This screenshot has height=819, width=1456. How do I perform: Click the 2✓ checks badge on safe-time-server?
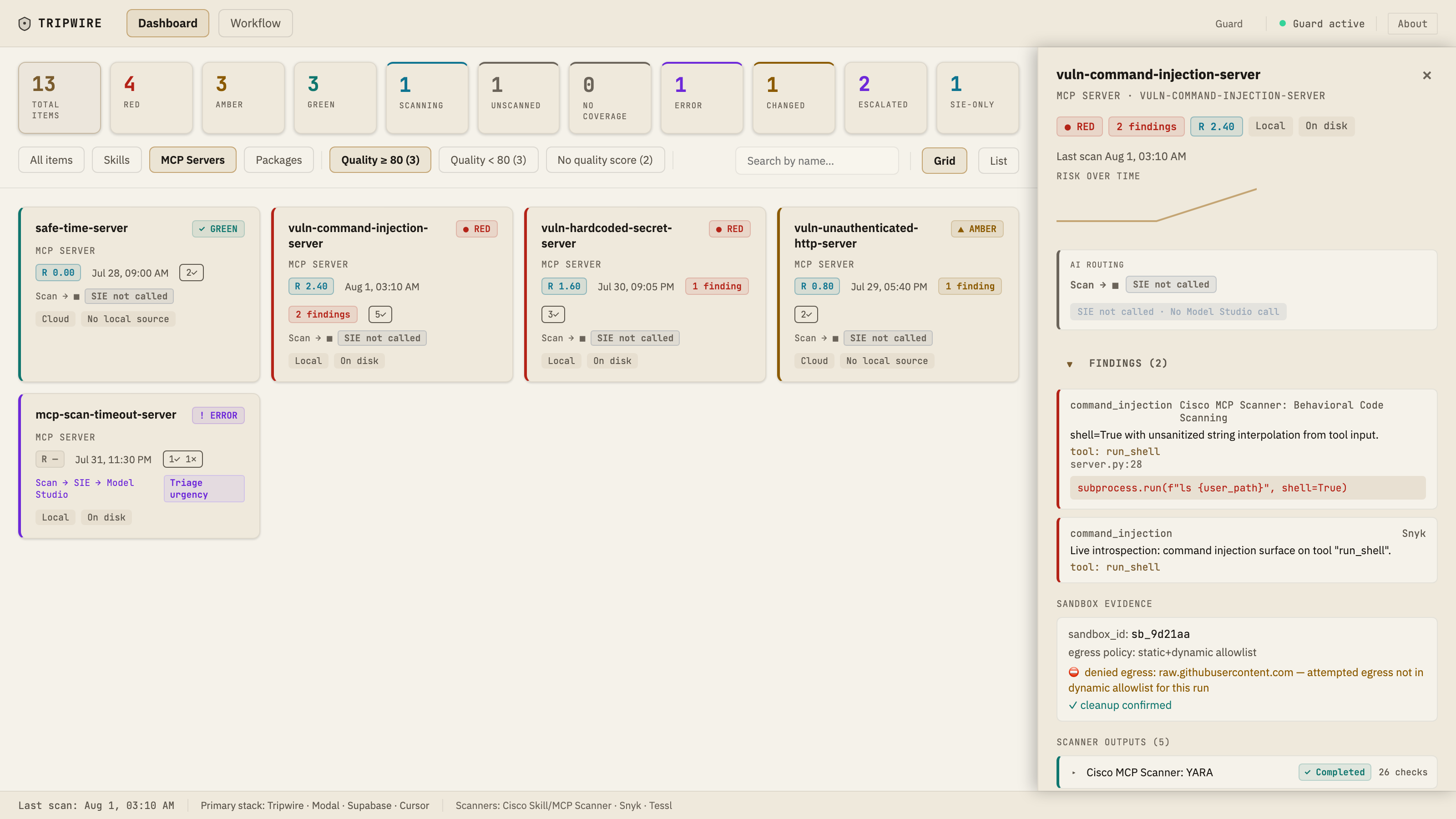tap(192, 273)
